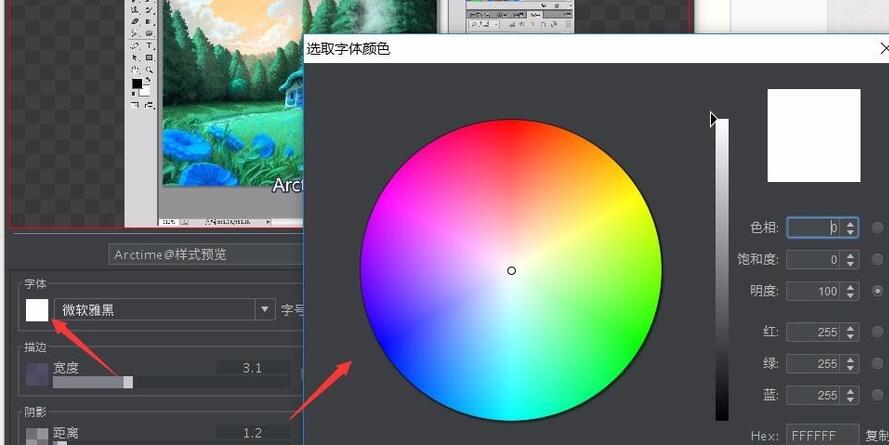Click the 阴影 shadow color swatch

pos(37,436)
